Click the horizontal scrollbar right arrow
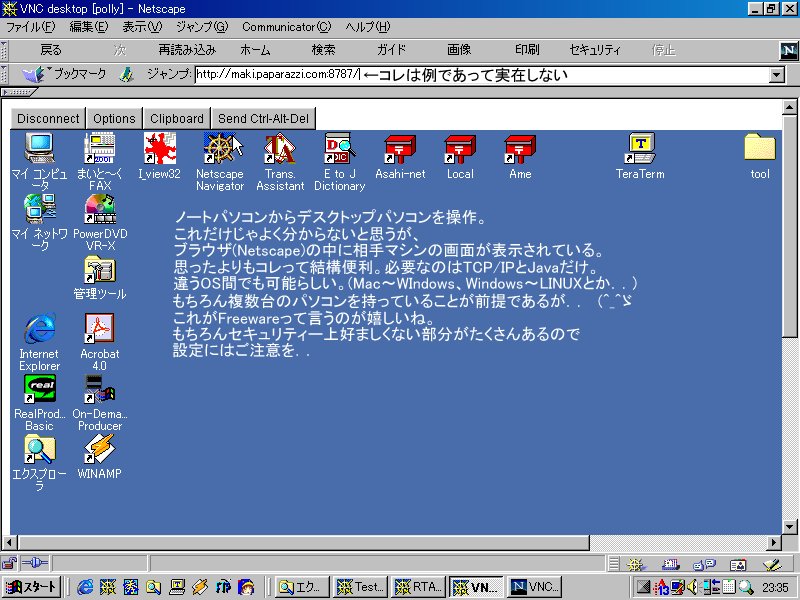The height and width of the screenshot is (600, 800). pos(774,542)
